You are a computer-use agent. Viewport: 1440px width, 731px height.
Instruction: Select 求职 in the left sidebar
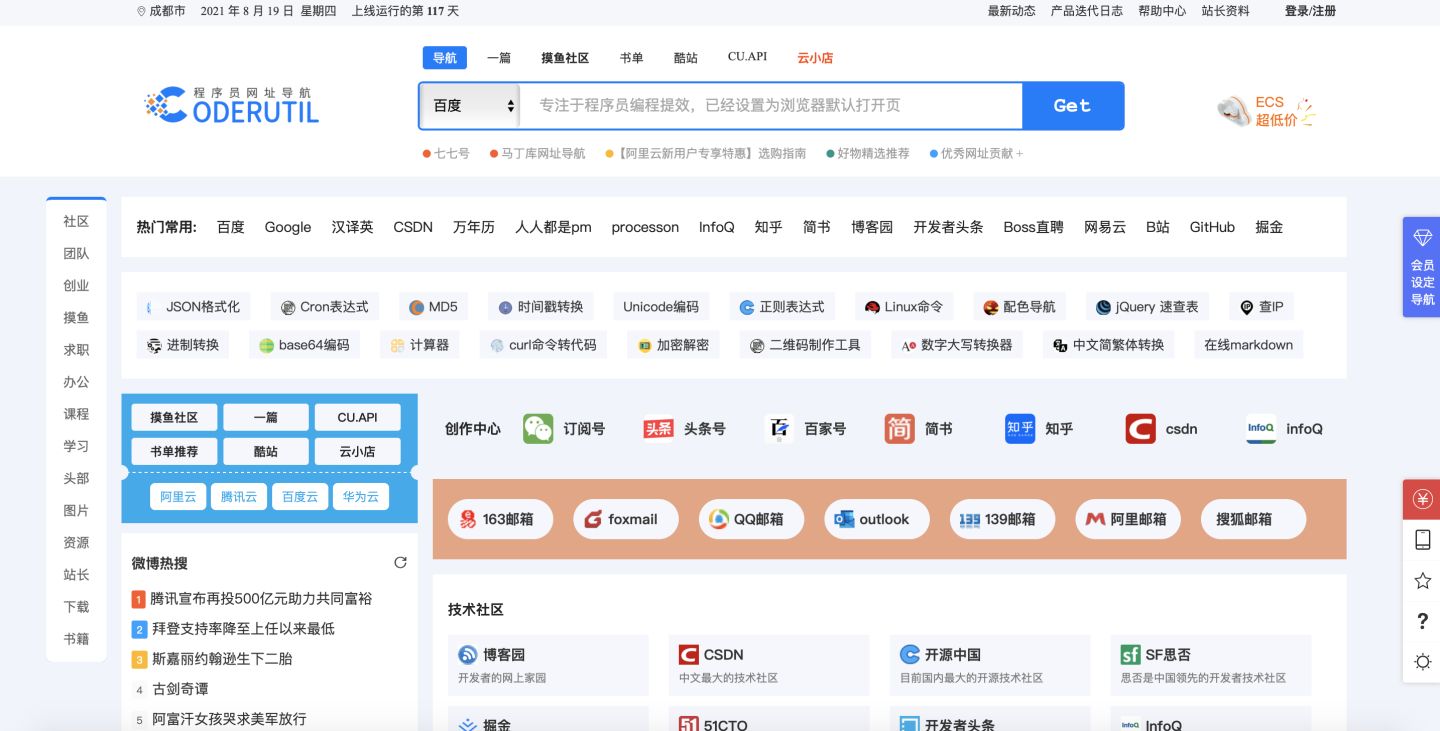pos(76,350)
